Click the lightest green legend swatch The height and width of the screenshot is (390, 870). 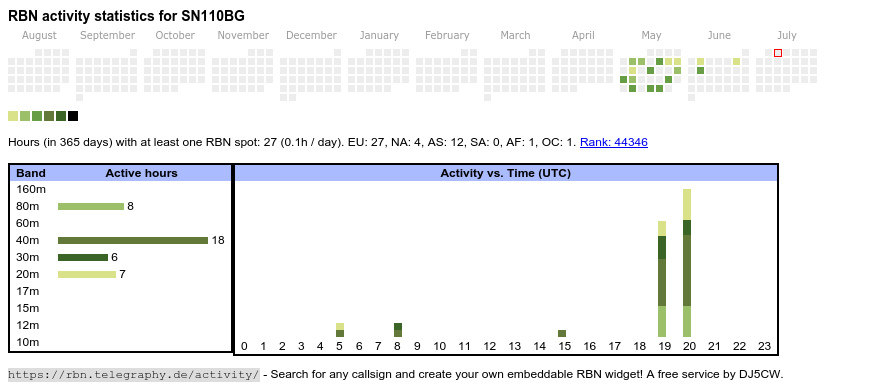(13, 116)
